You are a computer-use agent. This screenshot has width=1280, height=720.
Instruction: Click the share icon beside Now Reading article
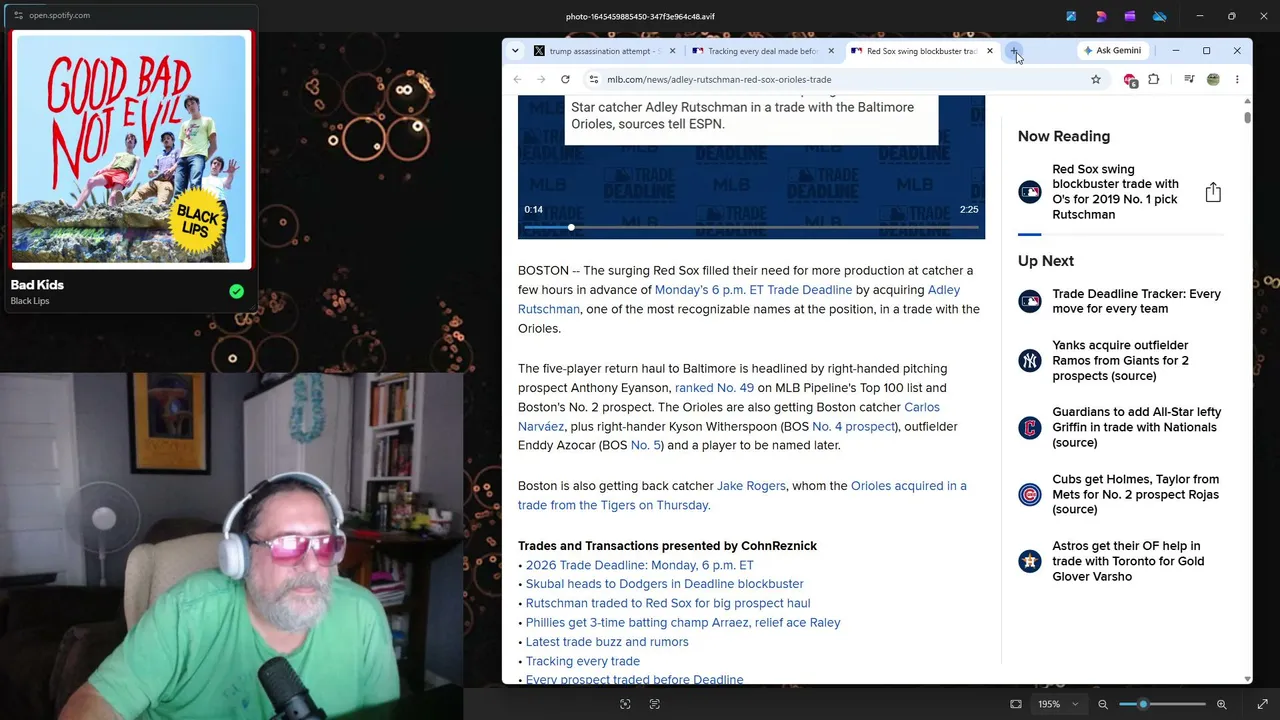point(1213,192)
